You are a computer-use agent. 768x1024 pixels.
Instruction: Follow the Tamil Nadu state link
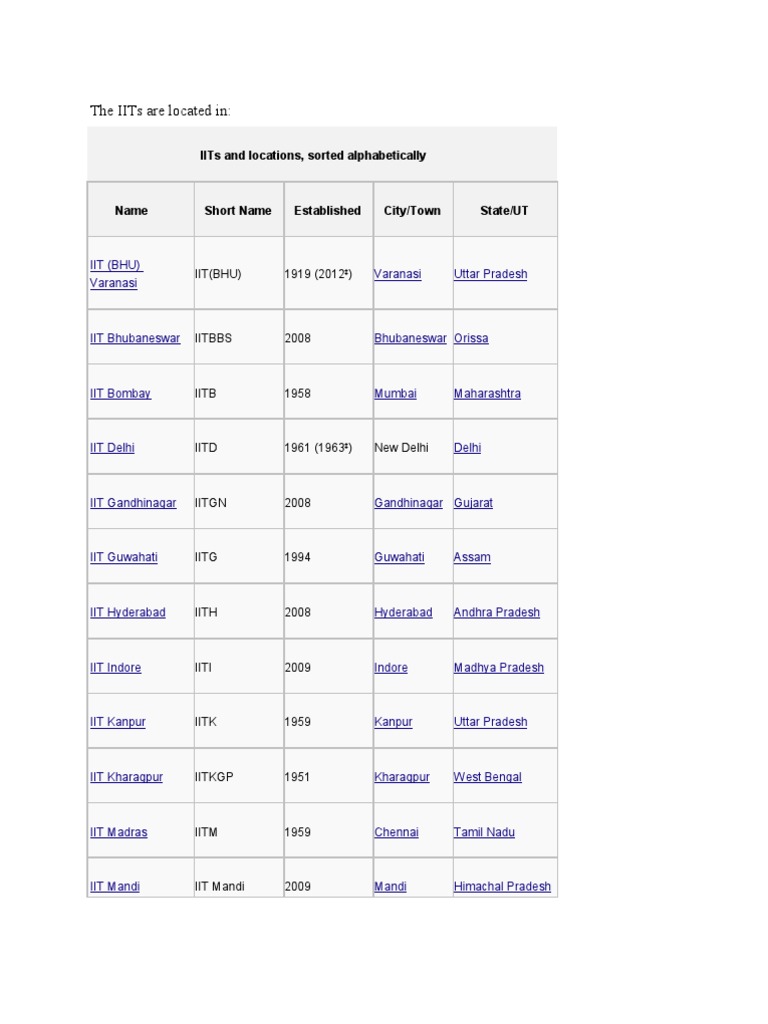(x=484, y=832)
